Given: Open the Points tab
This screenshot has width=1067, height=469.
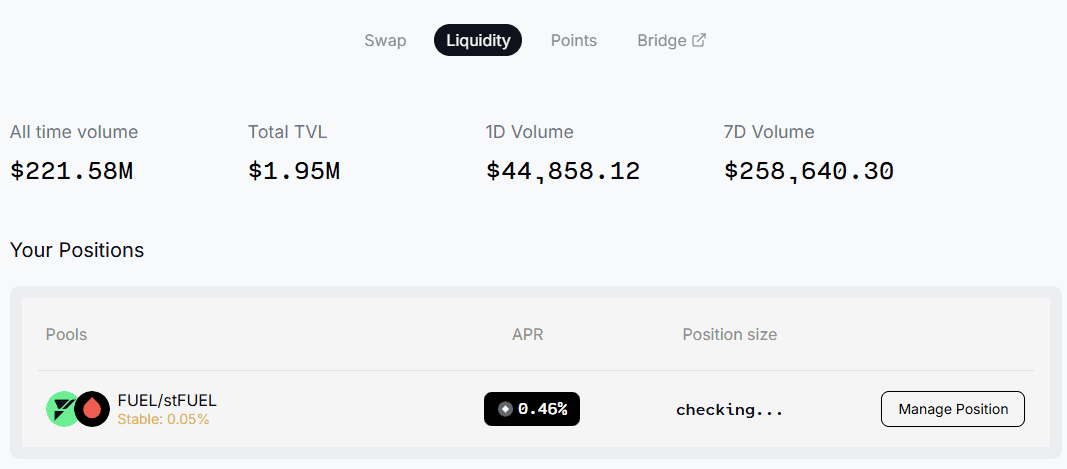Looking at the screenshot, I should (x=574, y=41).
